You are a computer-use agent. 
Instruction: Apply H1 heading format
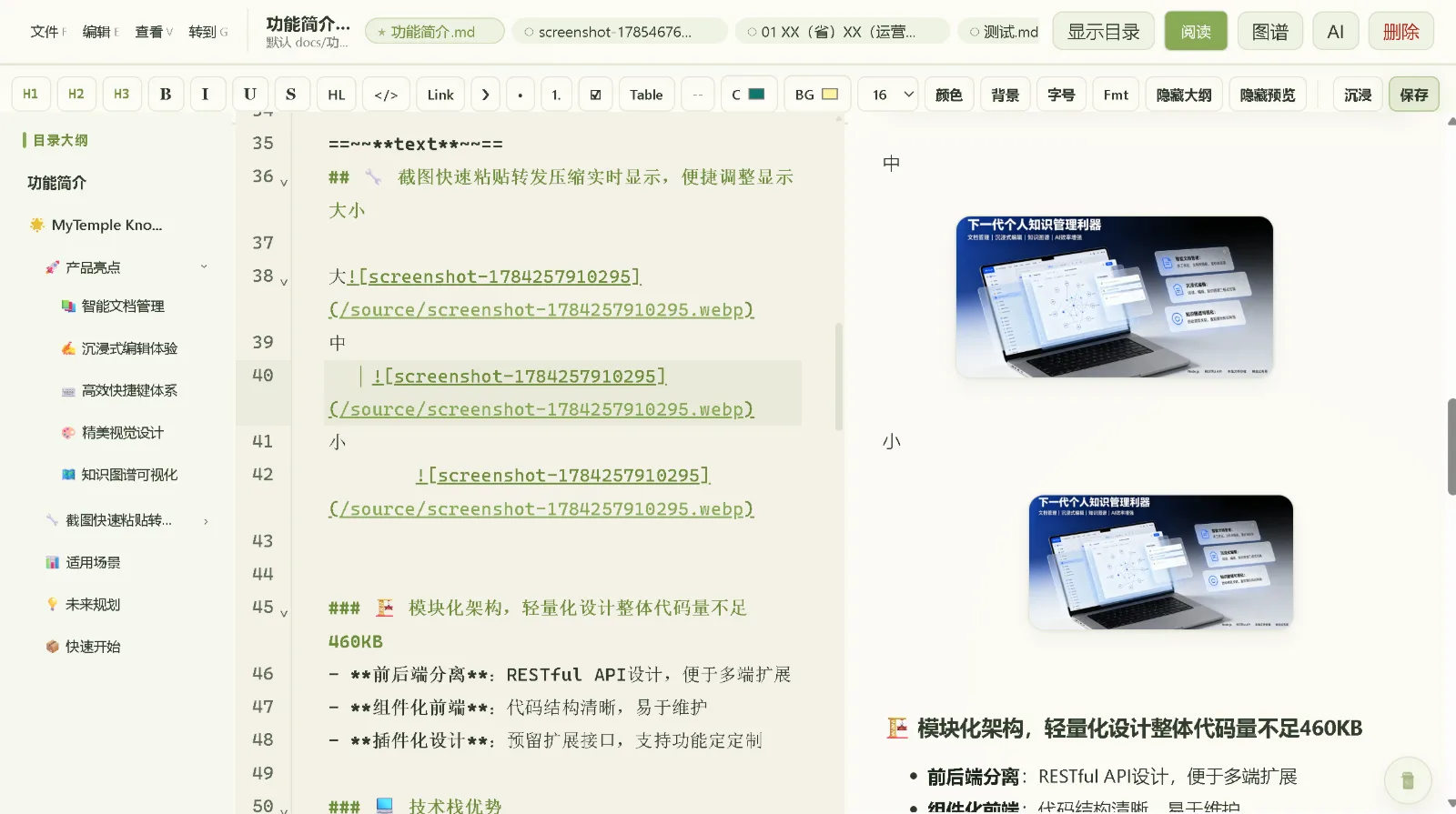[31, 95]
